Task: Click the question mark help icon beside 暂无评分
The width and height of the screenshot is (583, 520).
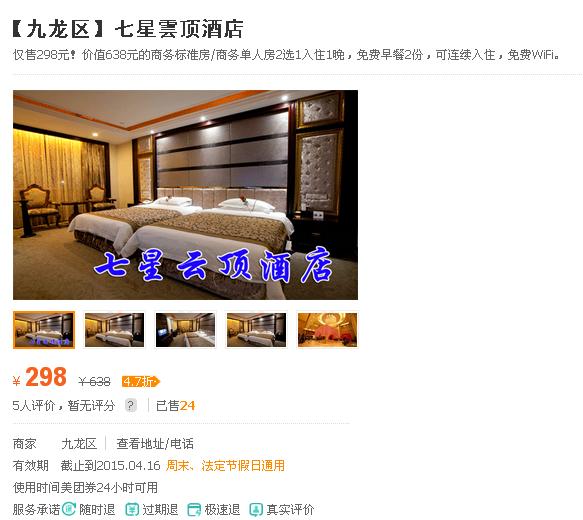Action: pos(131,405)
